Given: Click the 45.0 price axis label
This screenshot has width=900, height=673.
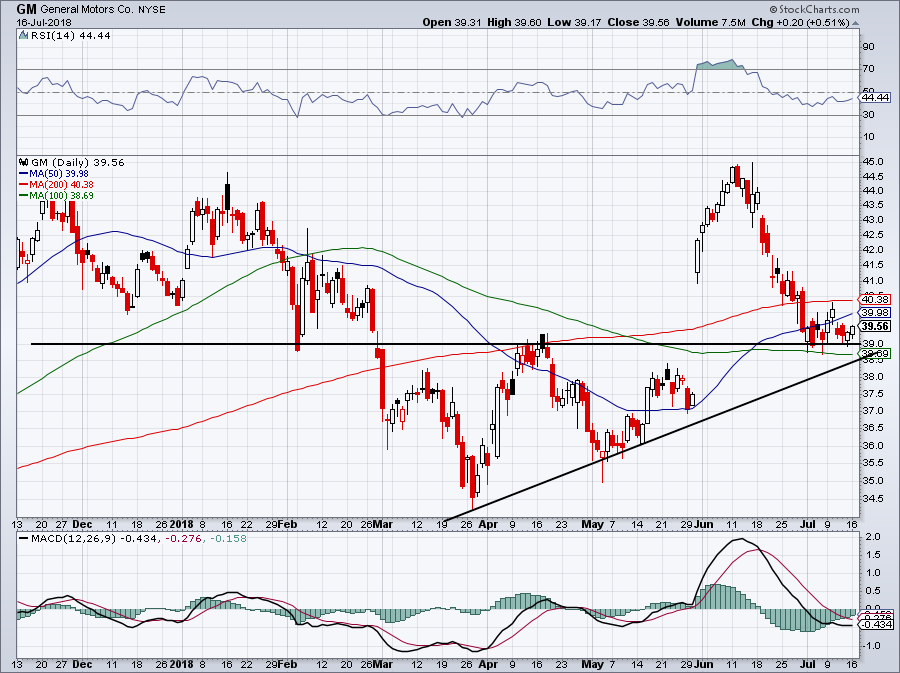Looking at the screenshot, I should pyautogui.click(x=873, y=162).
